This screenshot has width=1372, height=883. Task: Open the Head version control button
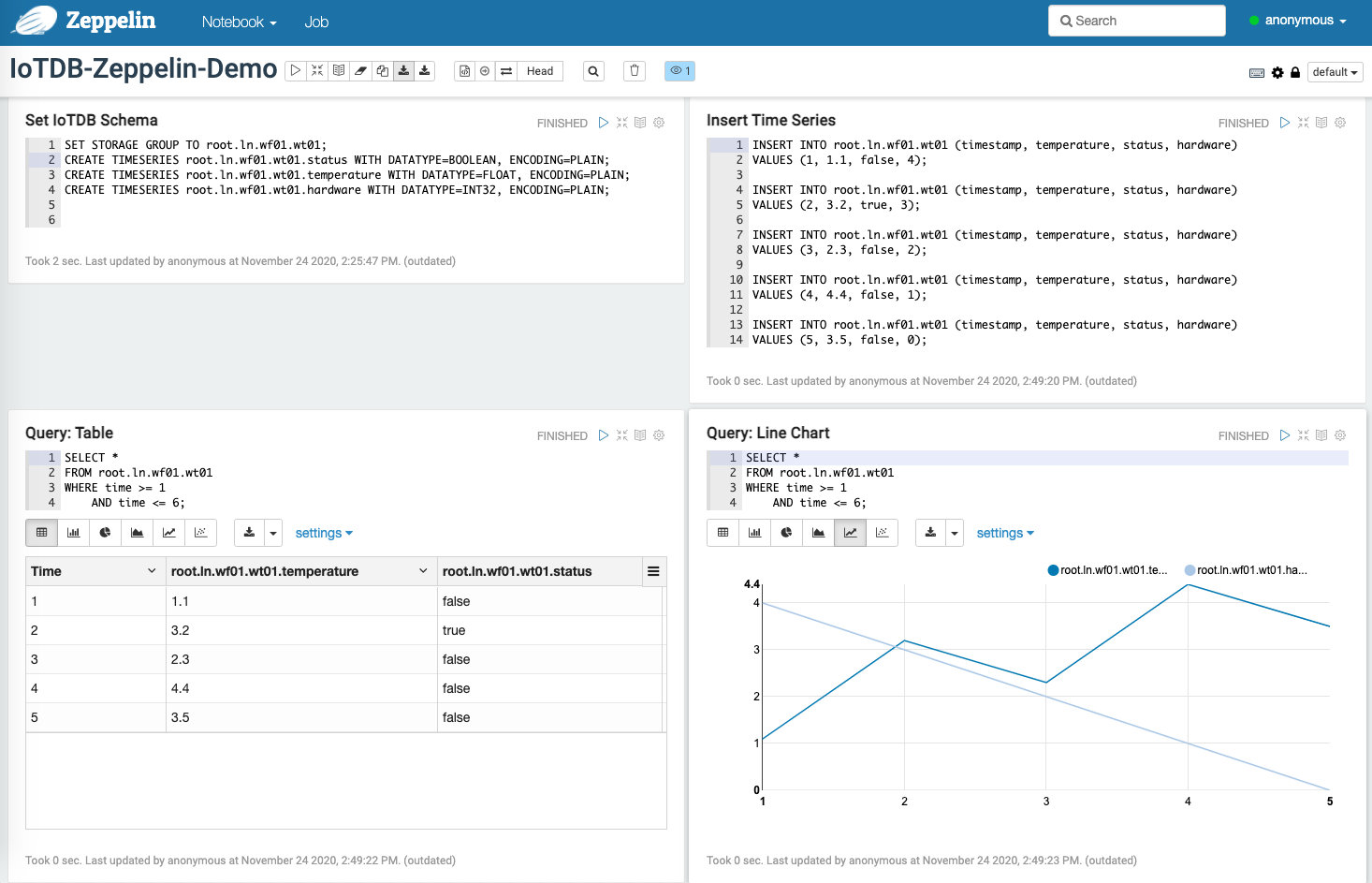[x=540, y=70]
